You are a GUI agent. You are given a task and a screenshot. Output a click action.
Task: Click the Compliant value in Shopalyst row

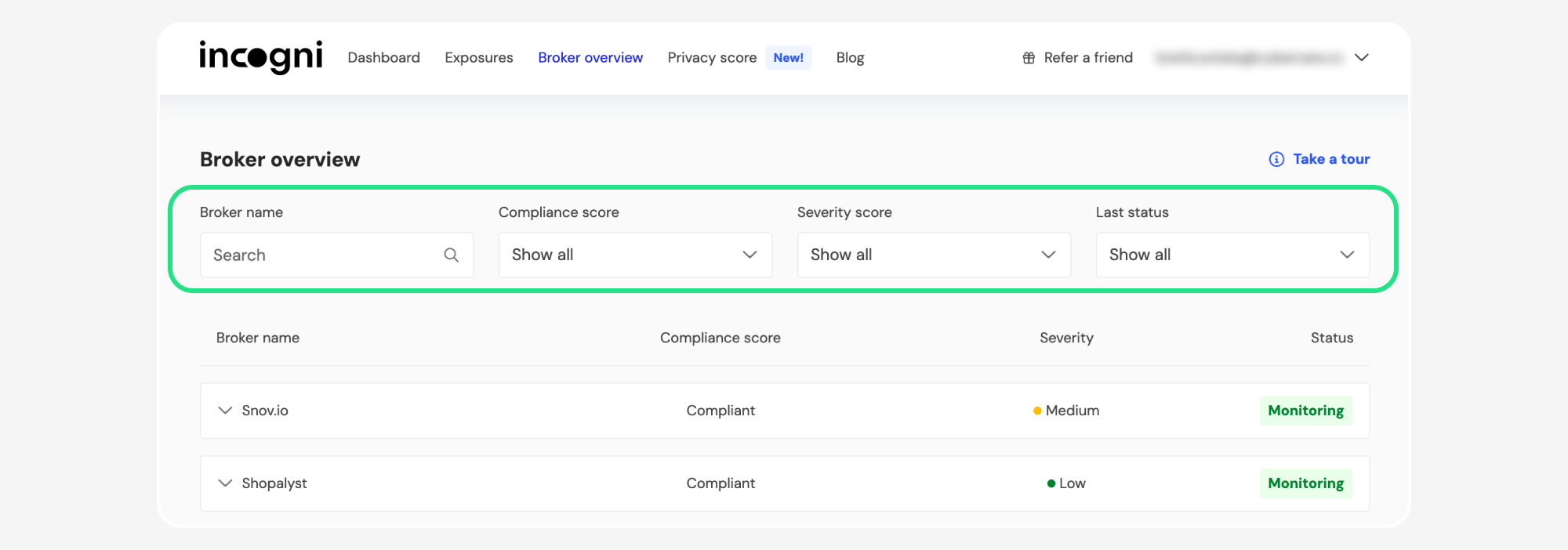(720, 483)
